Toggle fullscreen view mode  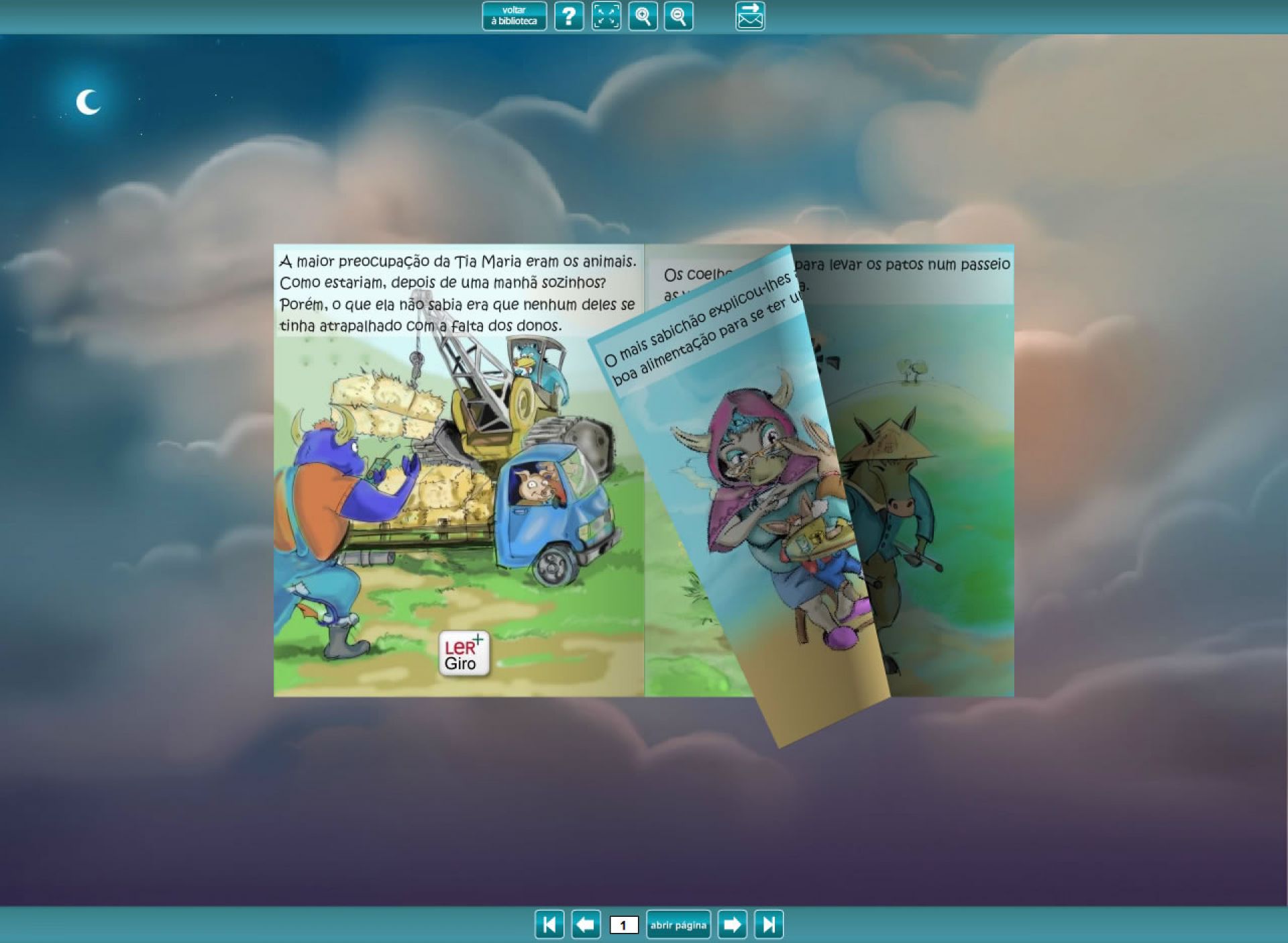(606, 16)
